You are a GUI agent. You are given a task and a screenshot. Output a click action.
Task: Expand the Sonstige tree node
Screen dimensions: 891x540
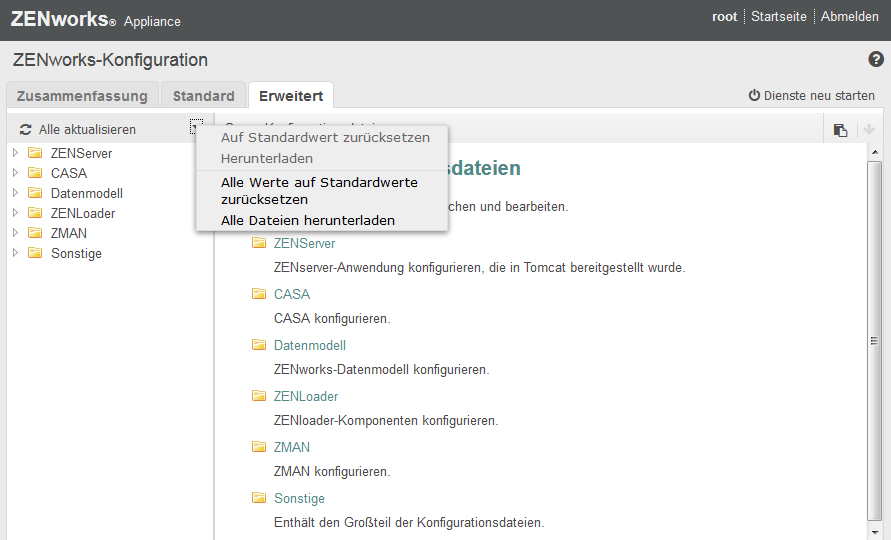click(16, 253)
